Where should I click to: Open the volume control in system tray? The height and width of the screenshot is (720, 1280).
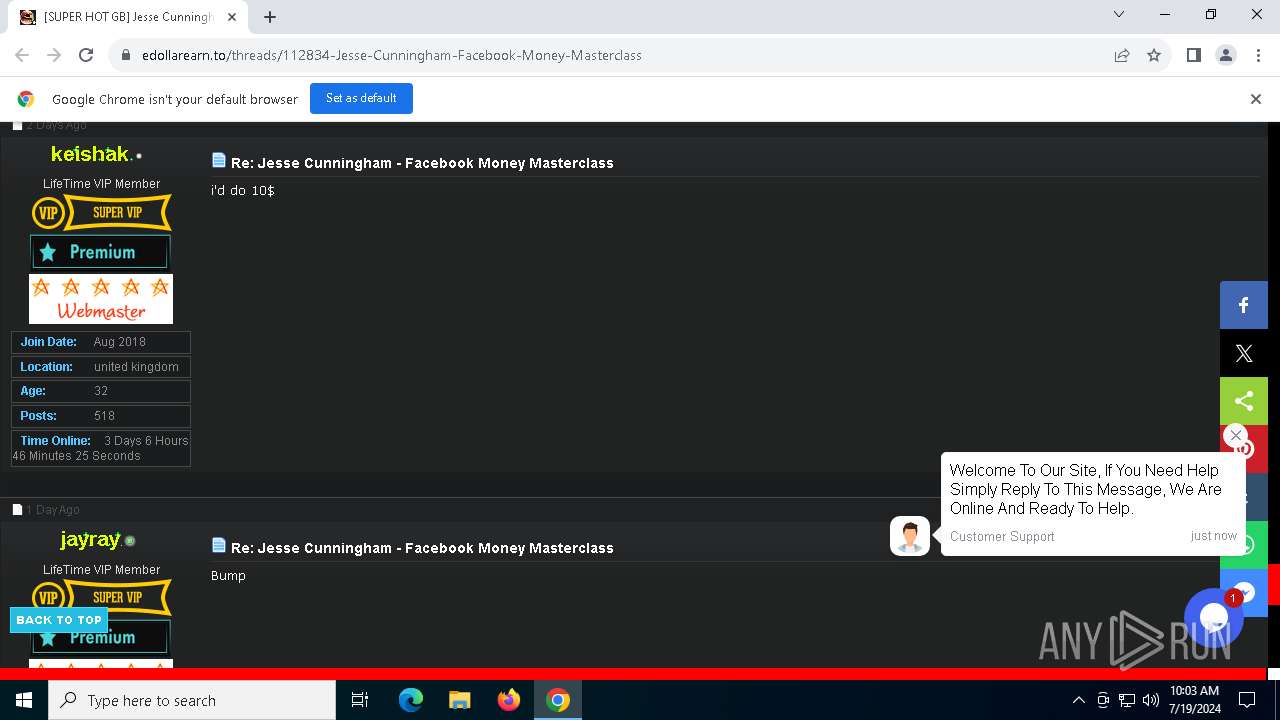click(x=1151, y=700)
